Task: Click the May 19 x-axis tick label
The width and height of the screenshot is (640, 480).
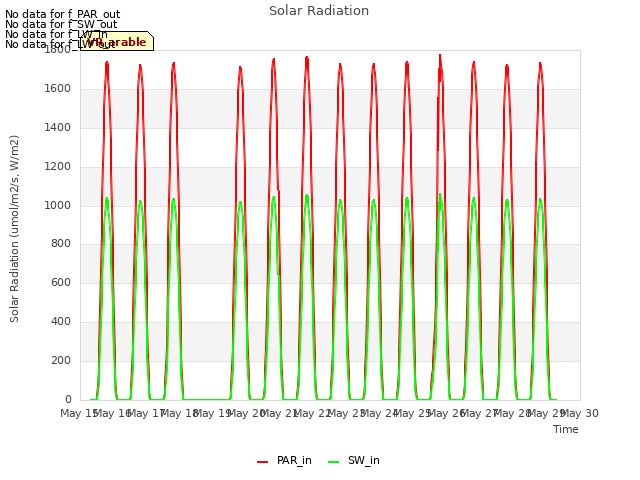Action: (212, 413)
